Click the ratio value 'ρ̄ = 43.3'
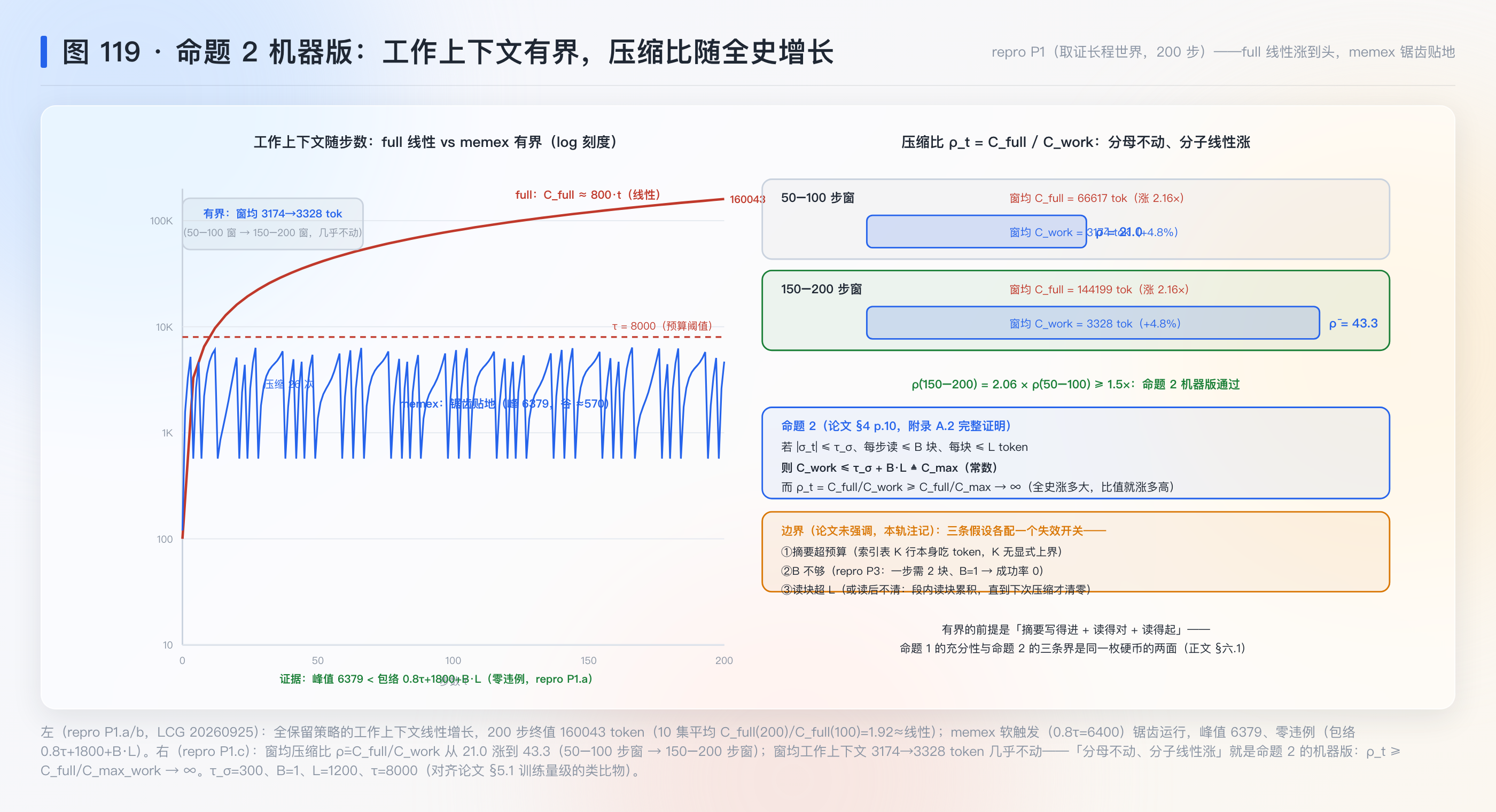 pos(1353,323)
